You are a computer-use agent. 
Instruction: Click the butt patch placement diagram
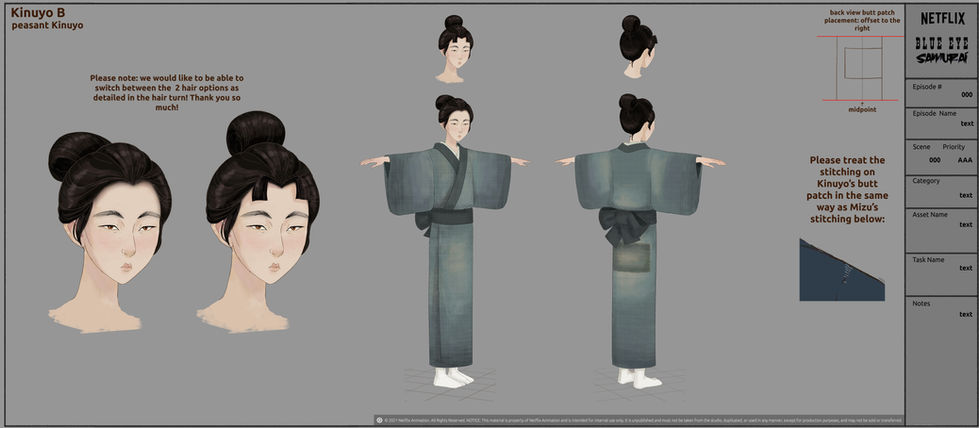pos(862,68)
